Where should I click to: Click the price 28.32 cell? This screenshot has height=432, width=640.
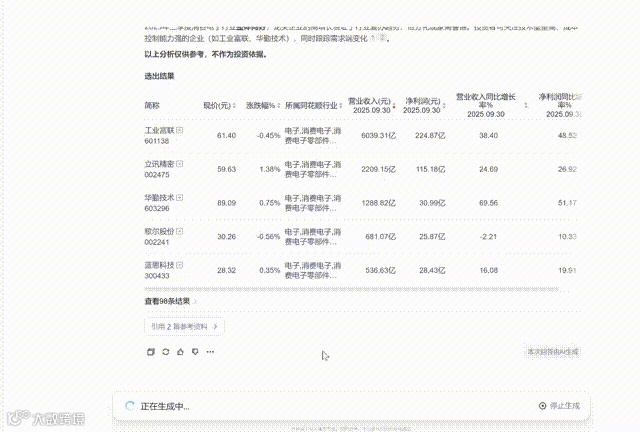click(x=227, y=270)
